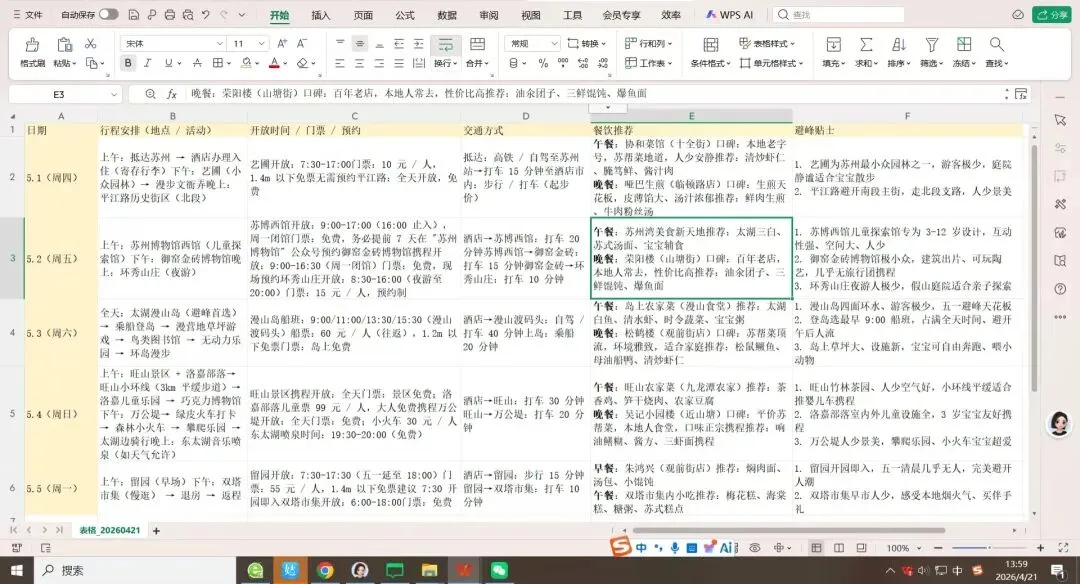This screenshot has height=584, width=1080.
Task: Click the thousands separator icon
Action: coord(563,63)
